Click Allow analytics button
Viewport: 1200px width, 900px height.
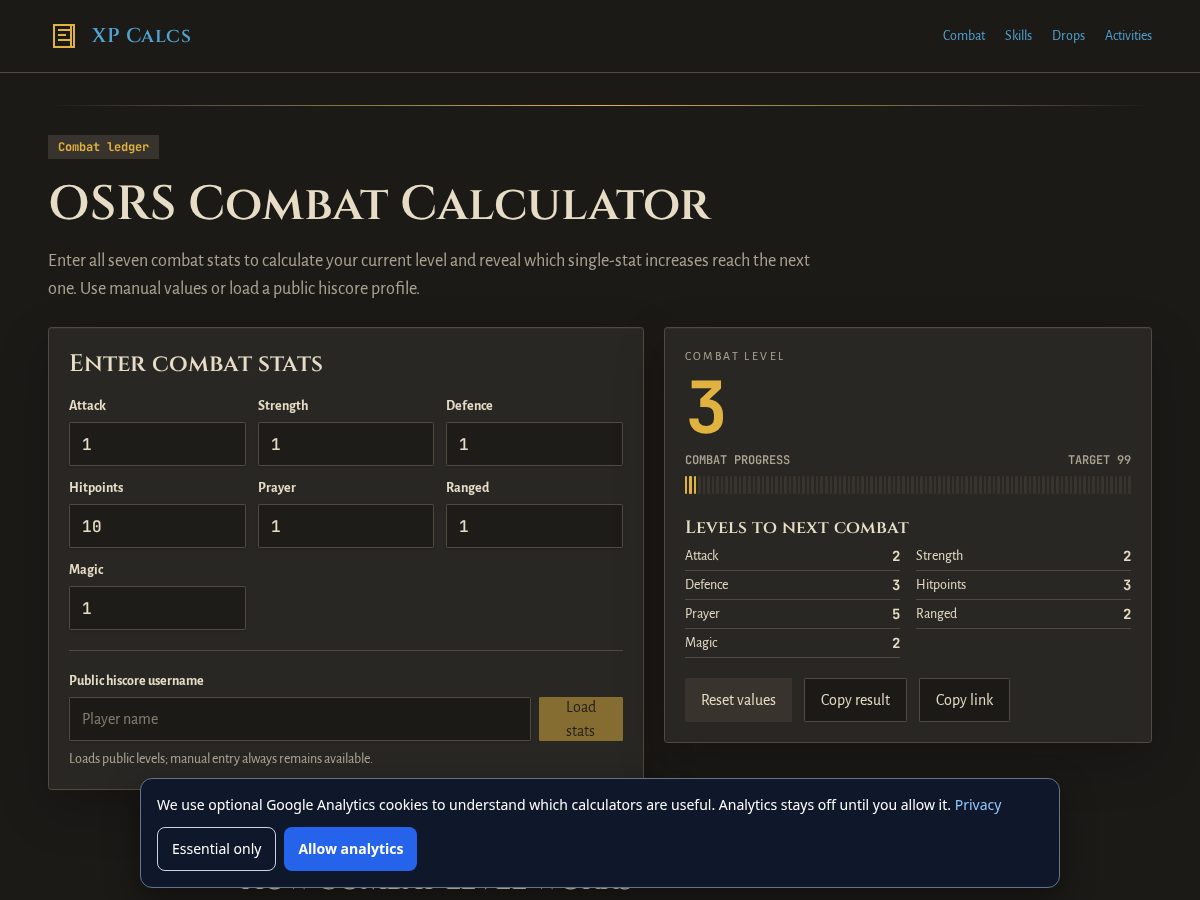350,849
